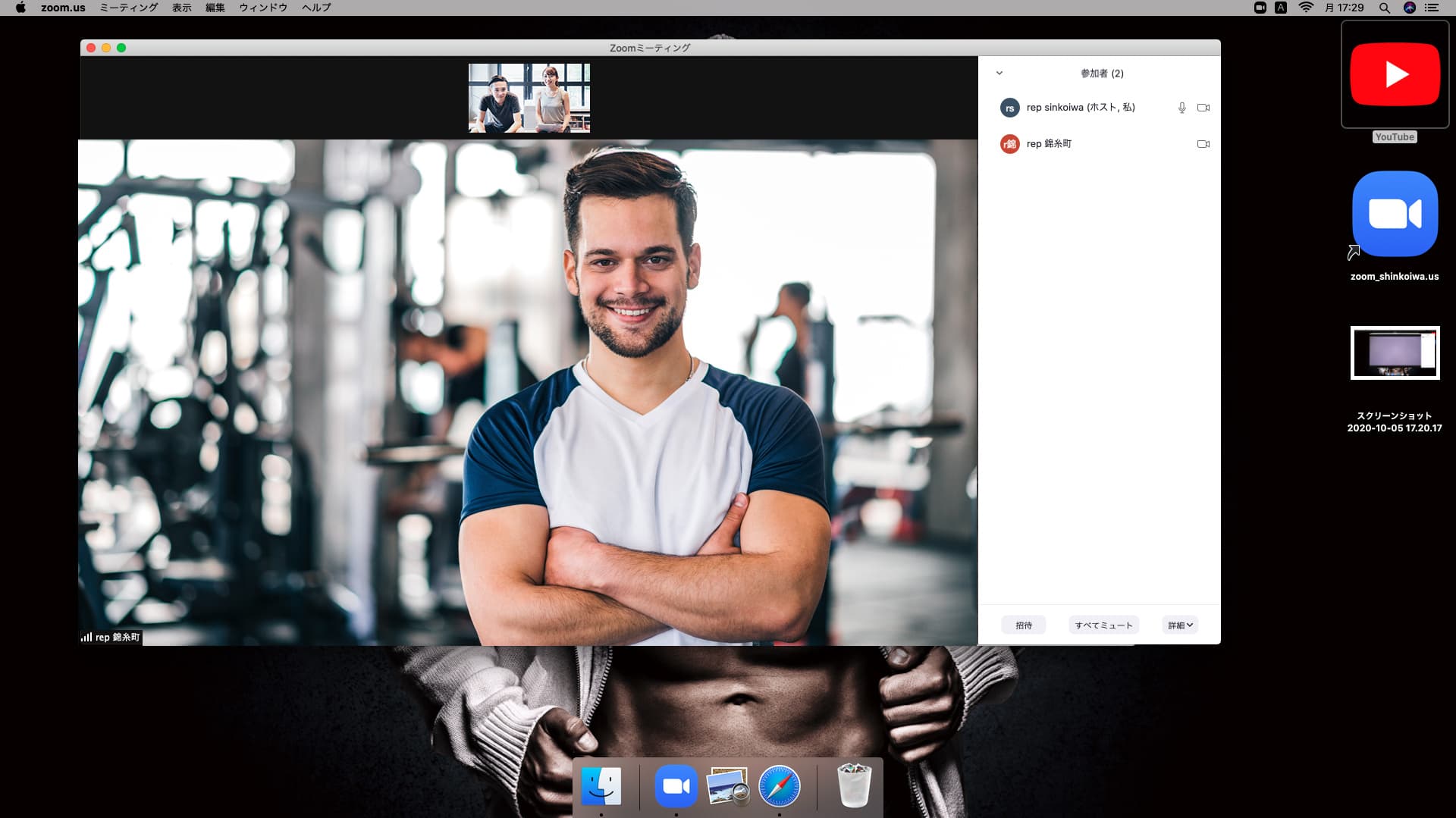The image size is (1456, 818).
Task: Click the すべてミュート button
Action: [x=1103, y=625]
